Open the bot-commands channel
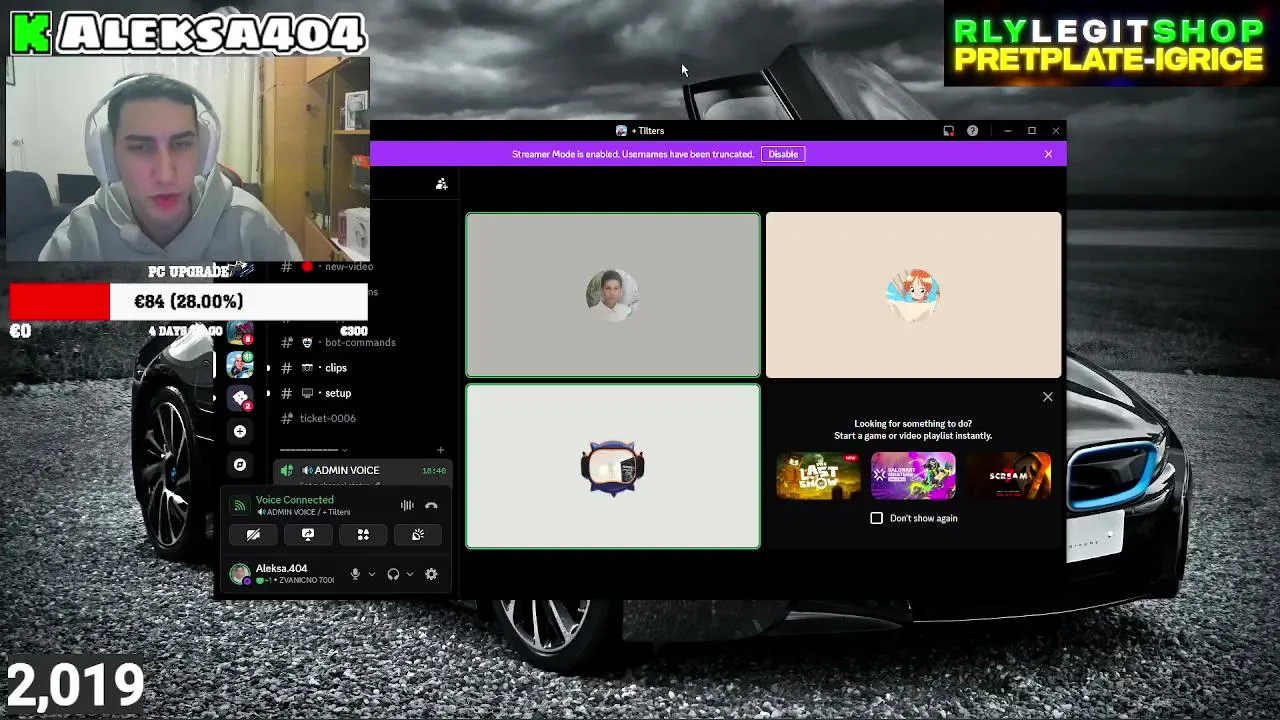Image resolution: width=1280 pixels, height=720 pixels. point(338,342)
